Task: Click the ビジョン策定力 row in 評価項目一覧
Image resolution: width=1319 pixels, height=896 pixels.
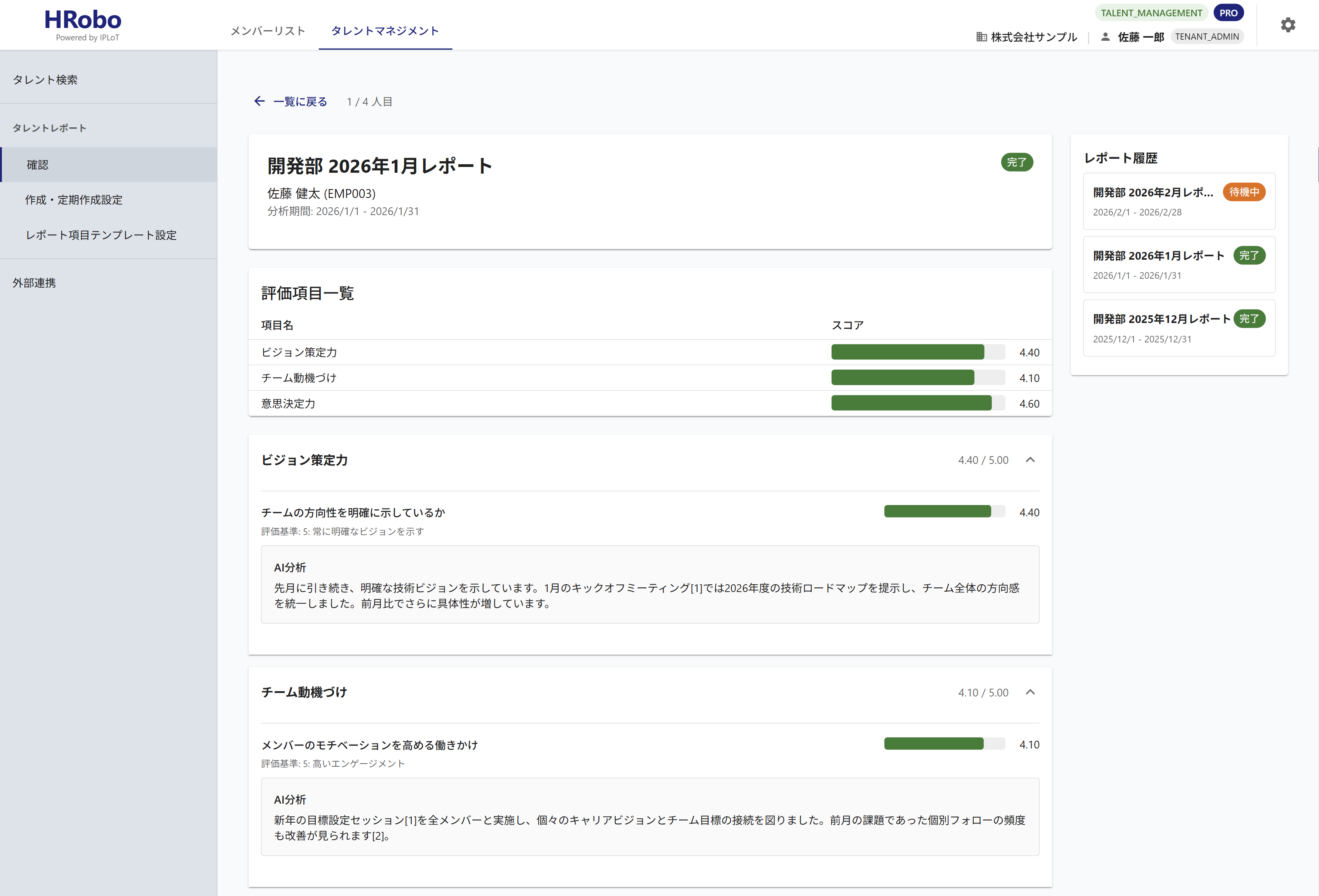Action: tap(650, 352)
